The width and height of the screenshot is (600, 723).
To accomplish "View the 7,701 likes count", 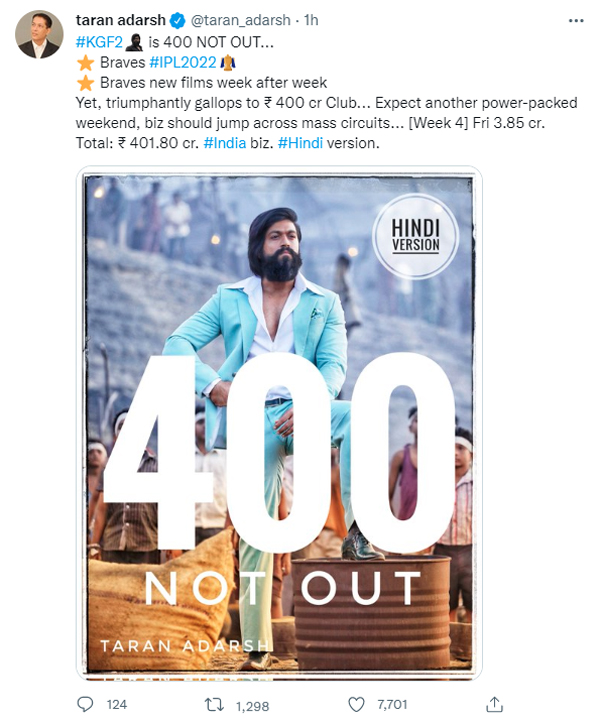I will pos(392,705).
